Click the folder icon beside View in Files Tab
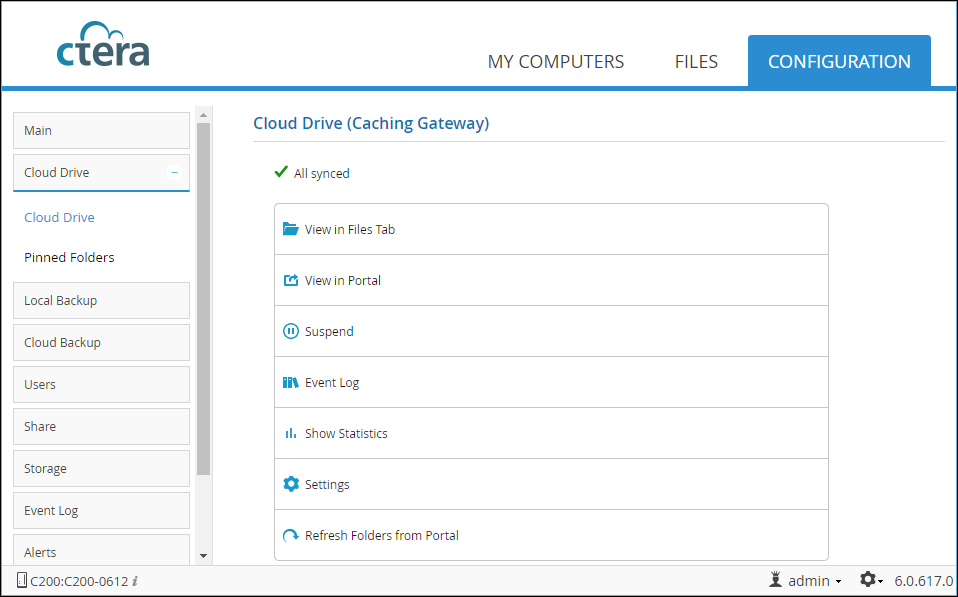The width and height of the screenshot is (958, 597). pyautogui.click(x=291, y=229)
